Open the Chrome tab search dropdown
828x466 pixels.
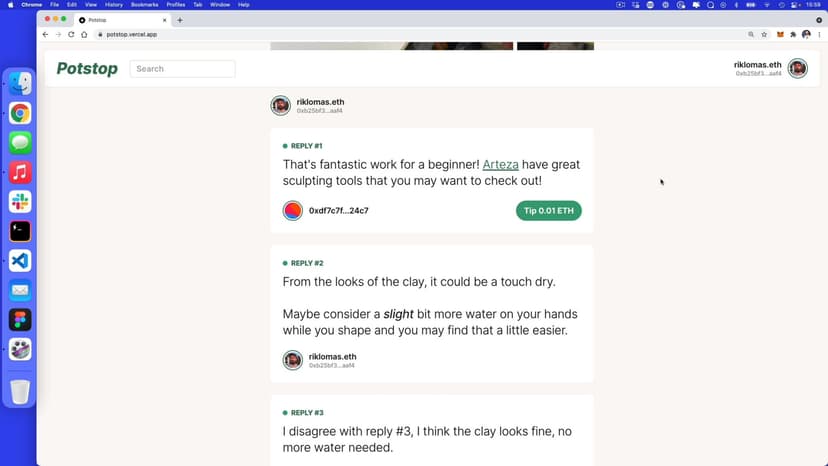tap(819, 20)
